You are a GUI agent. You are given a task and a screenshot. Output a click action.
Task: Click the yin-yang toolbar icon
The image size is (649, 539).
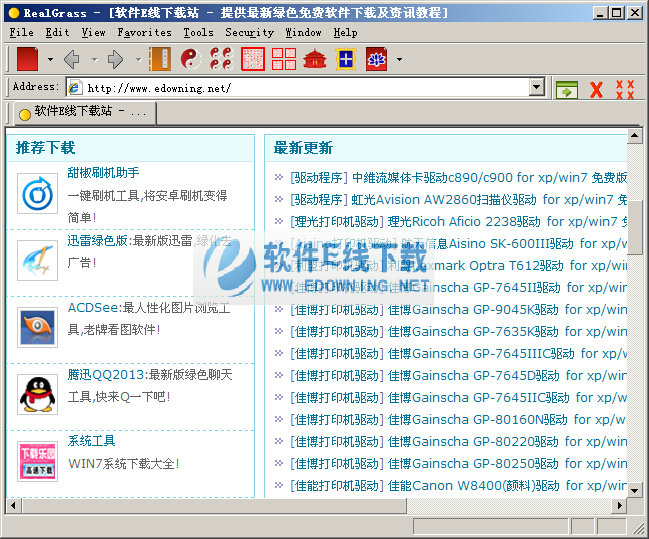coord(190,59)
